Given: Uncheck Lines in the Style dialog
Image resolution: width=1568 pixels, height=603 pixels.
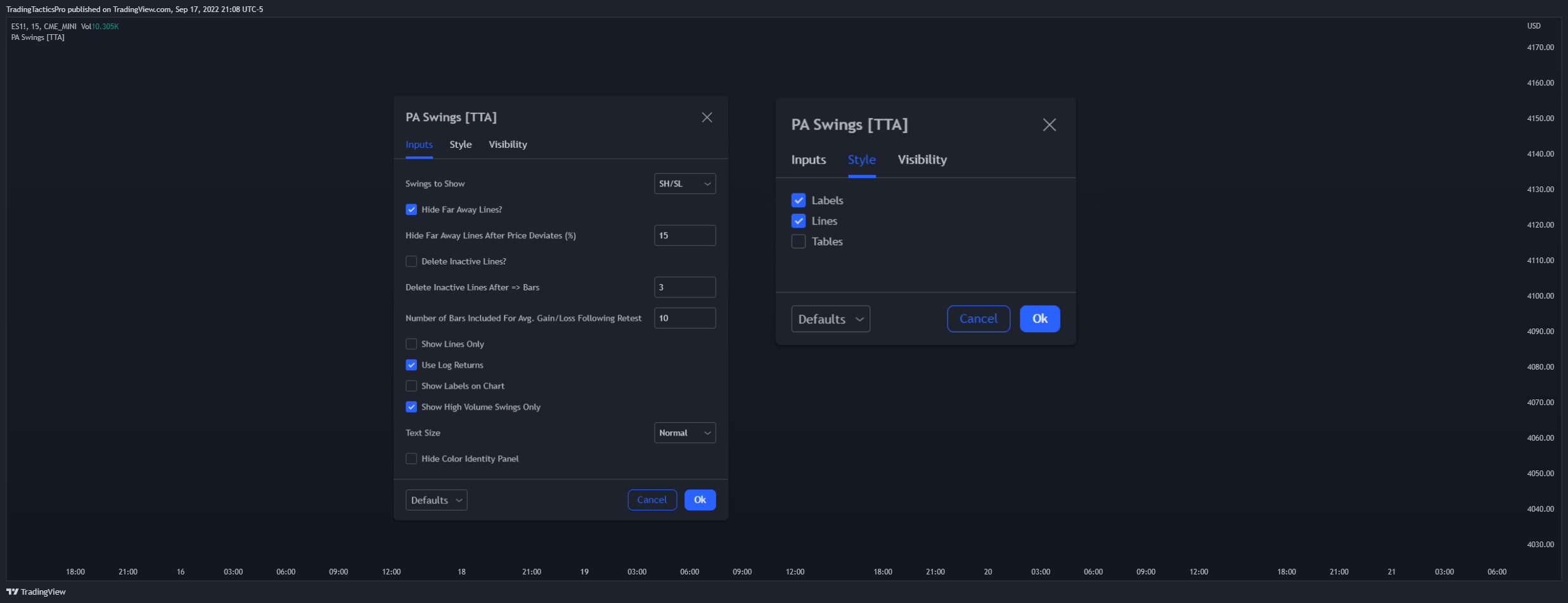Looking at the screenshot, I should pos(799,221).
